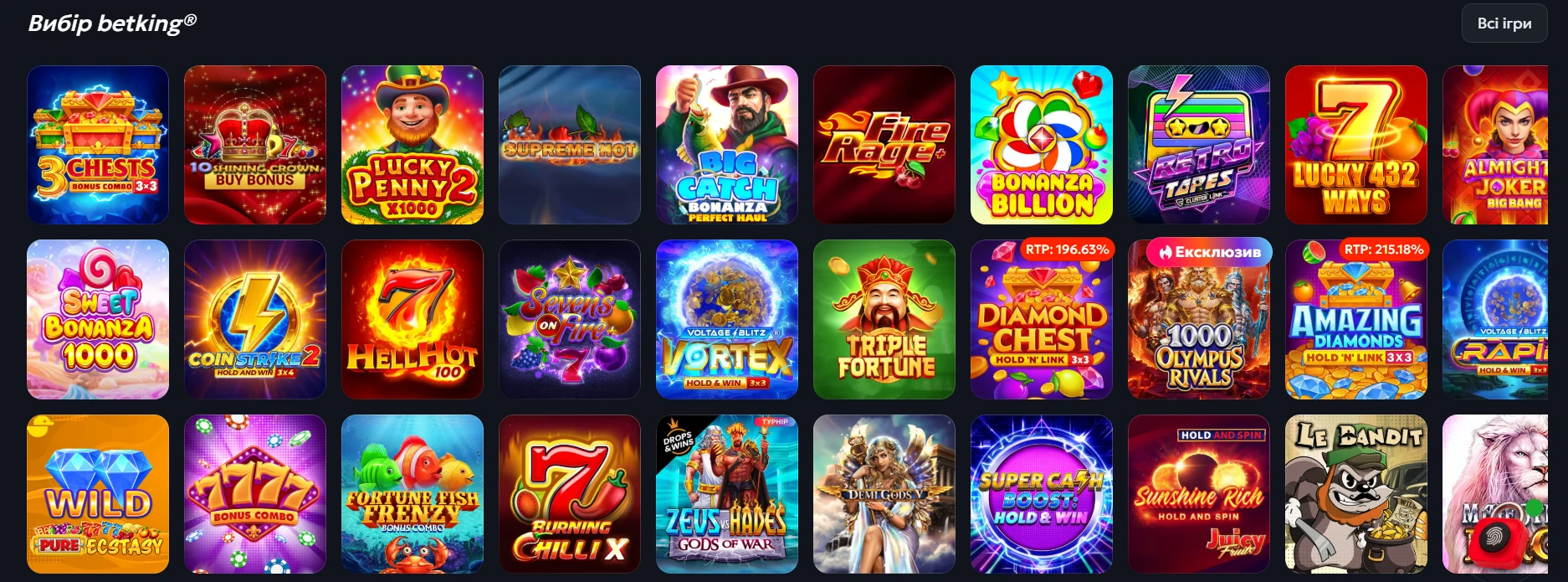1568x582 pixels.
Task: Open Supreme Hot game tile
Action: pyautogui.click(x=570, y=145)
